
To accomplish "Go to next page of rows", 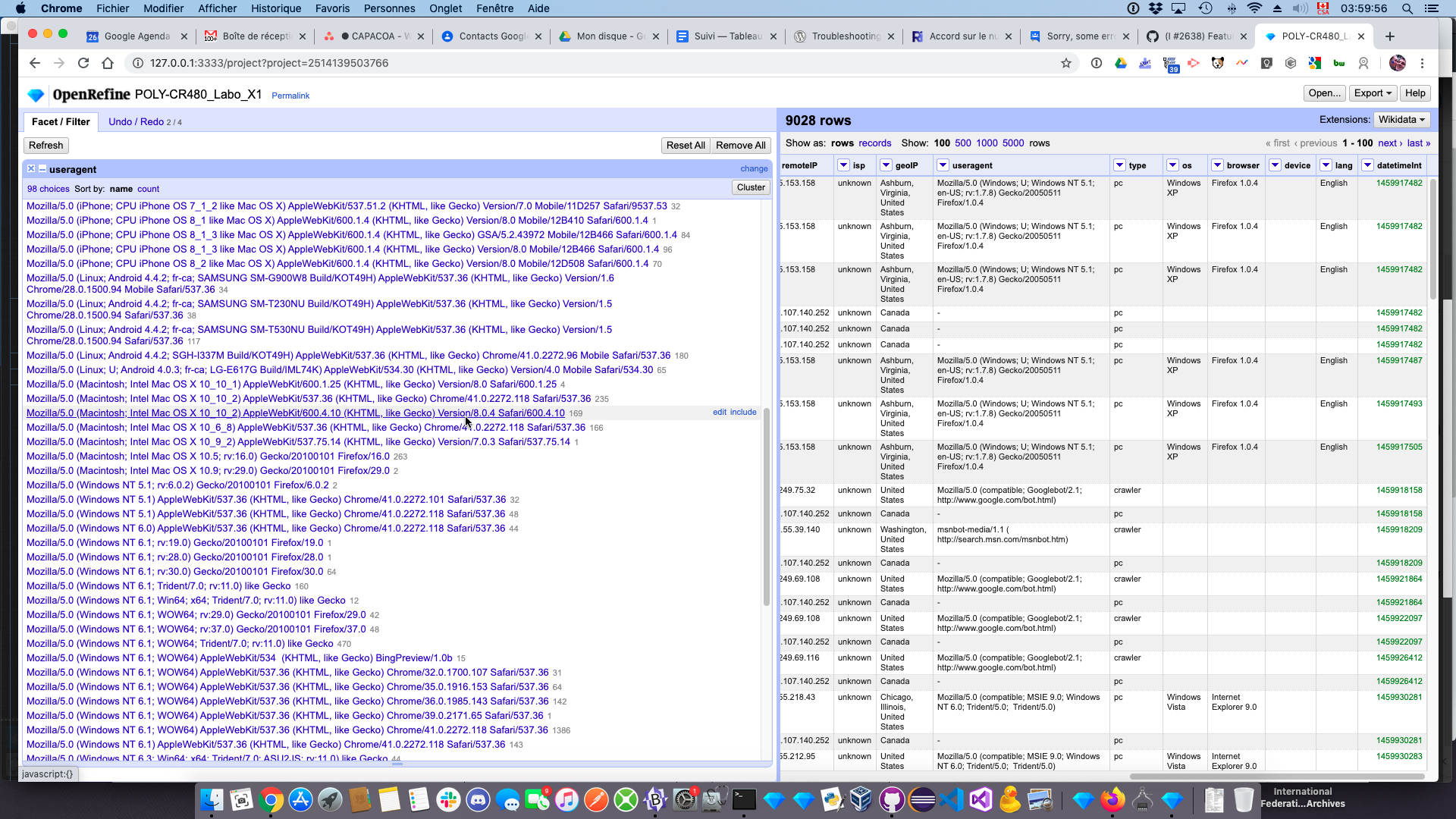I will click(x=1390, y=143).
